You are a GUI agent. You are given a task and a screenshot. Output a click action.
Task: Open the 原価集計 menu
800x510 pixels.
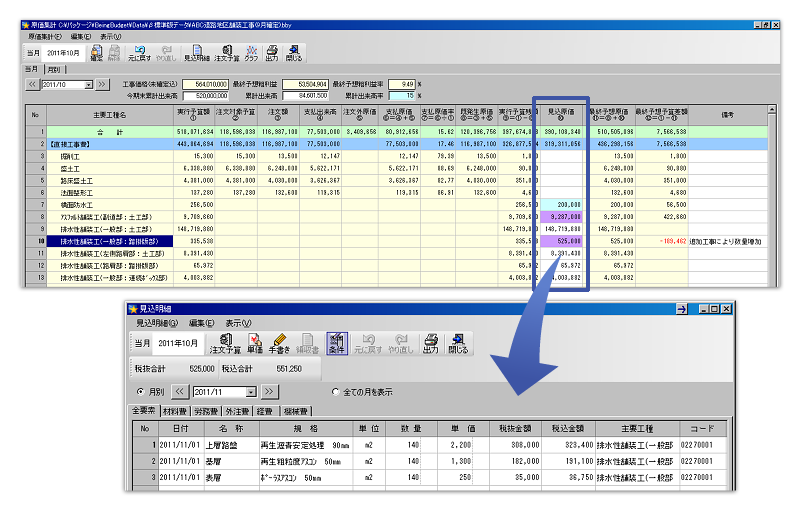46,36
